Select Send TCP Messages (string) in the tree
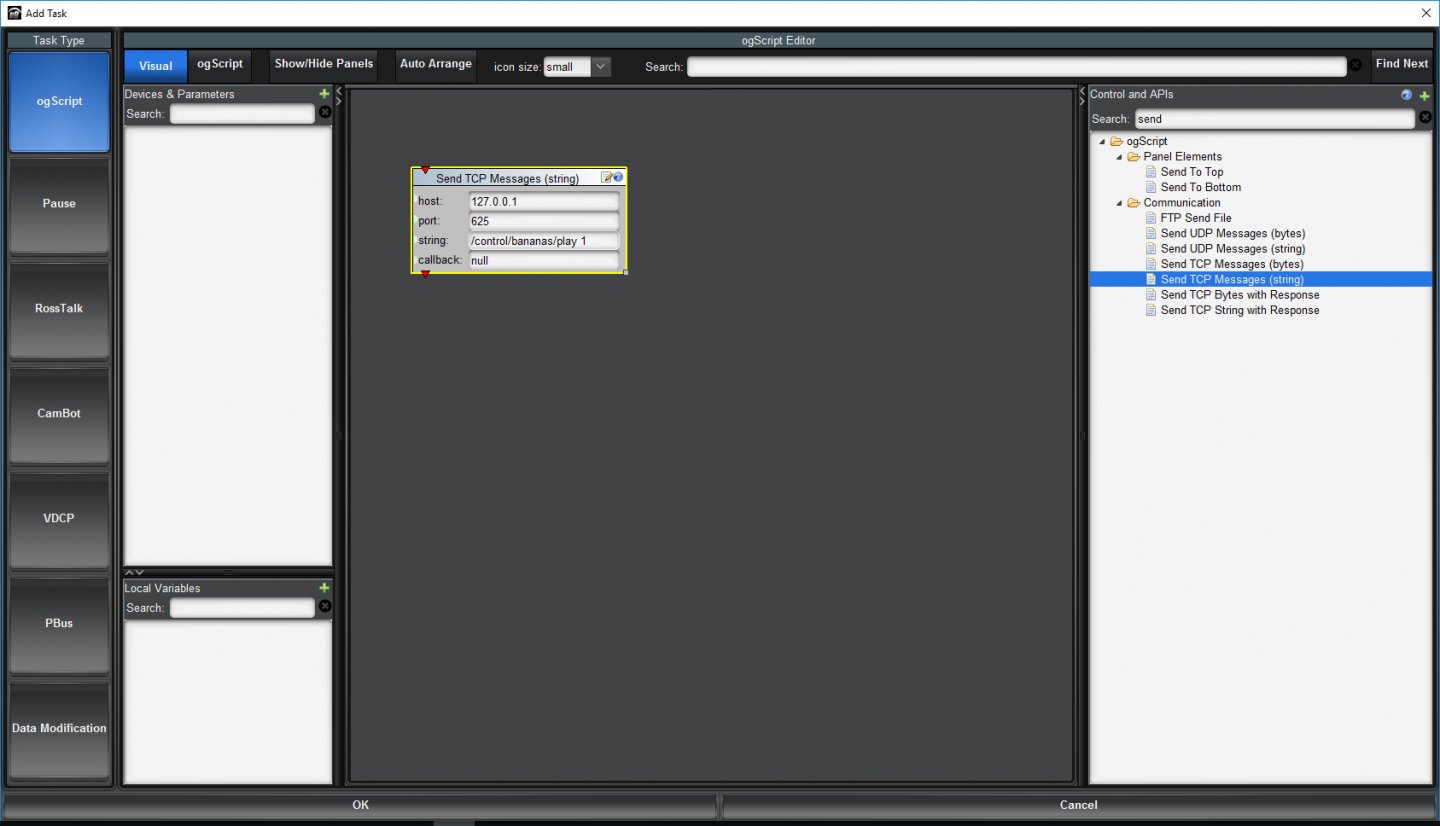This screenshot has width=1440, height=826. 1232,280
